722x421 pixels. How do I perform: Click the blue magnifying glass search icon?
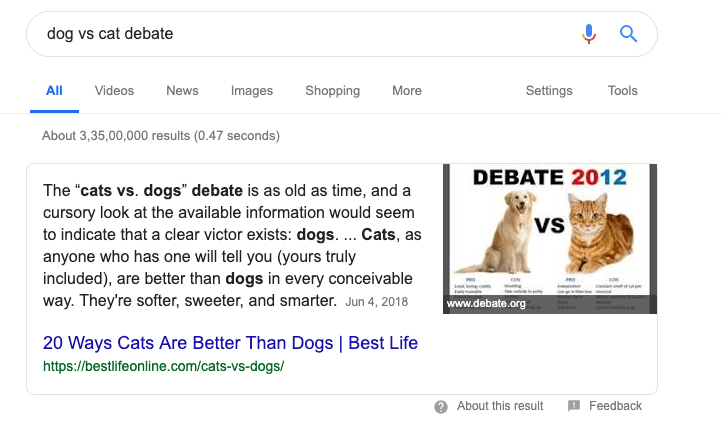(x=628, y=34)
